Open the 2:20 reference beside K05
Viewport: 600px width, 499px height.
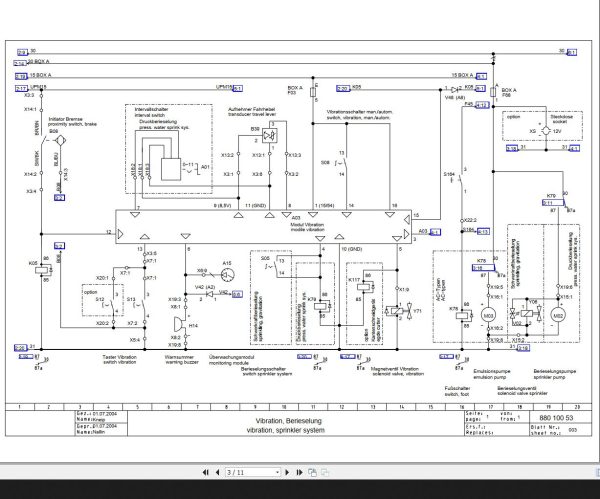343,88
